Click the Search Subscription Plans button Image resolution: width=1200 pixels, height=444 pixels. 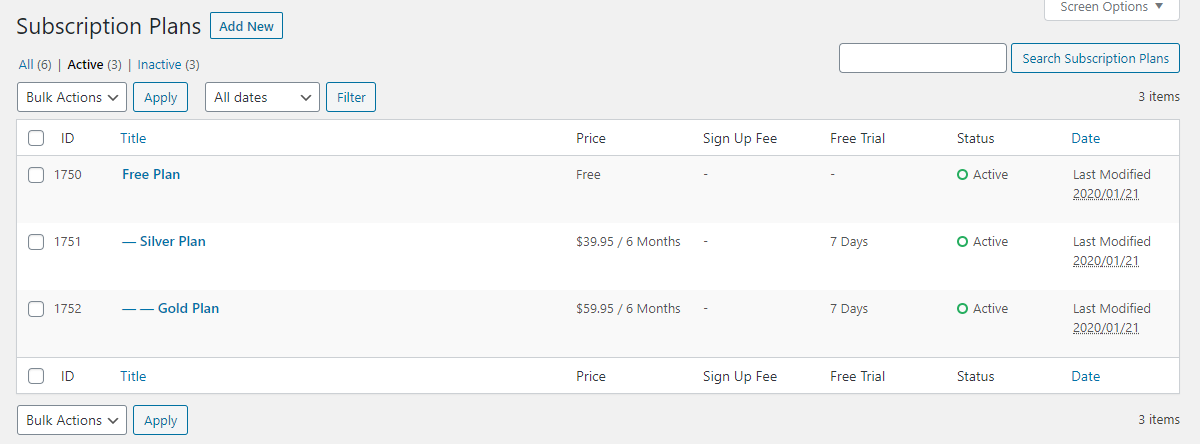1095,58
